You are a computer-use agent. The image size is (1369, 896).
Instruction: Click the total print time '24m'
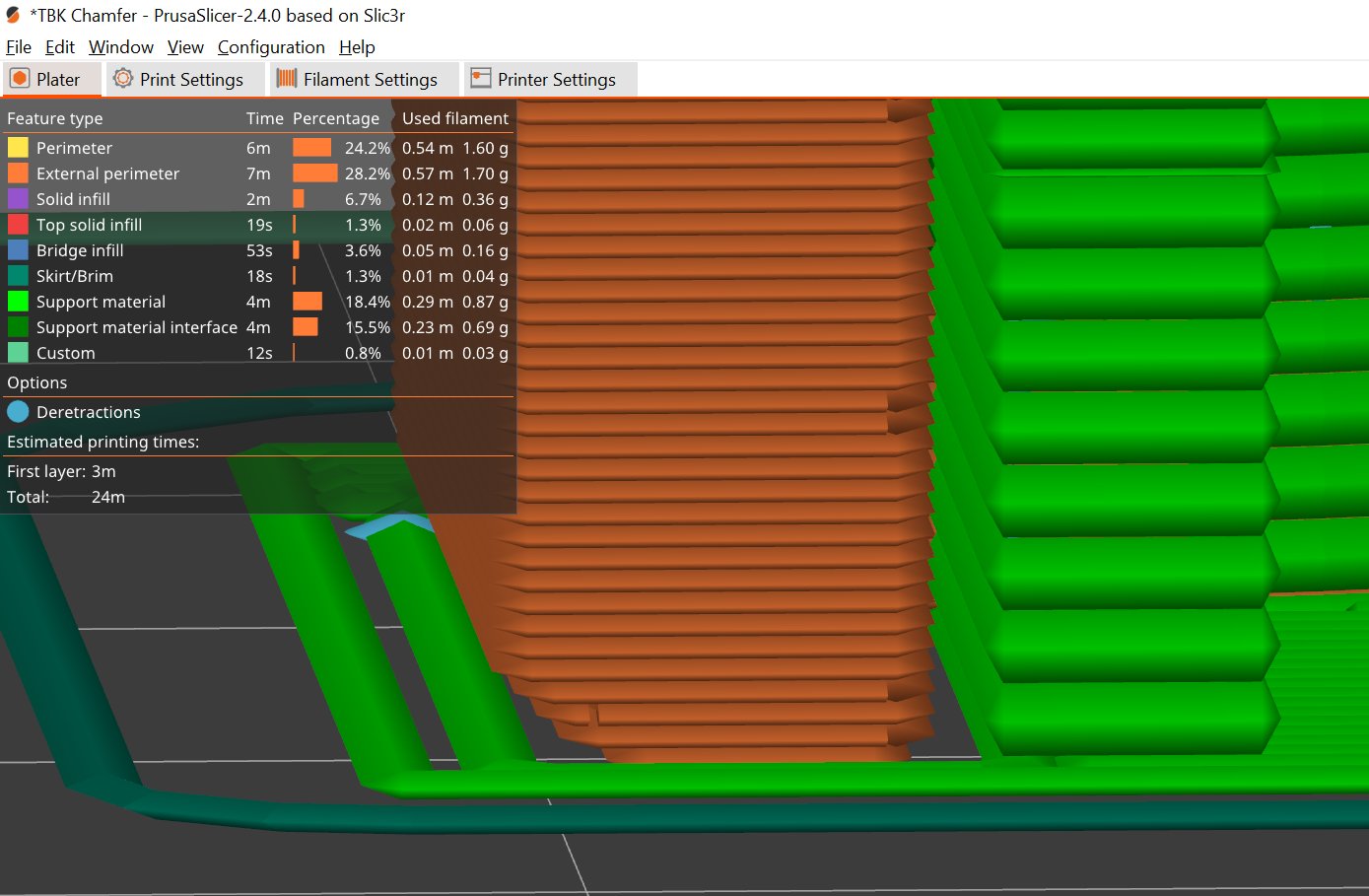108,497
